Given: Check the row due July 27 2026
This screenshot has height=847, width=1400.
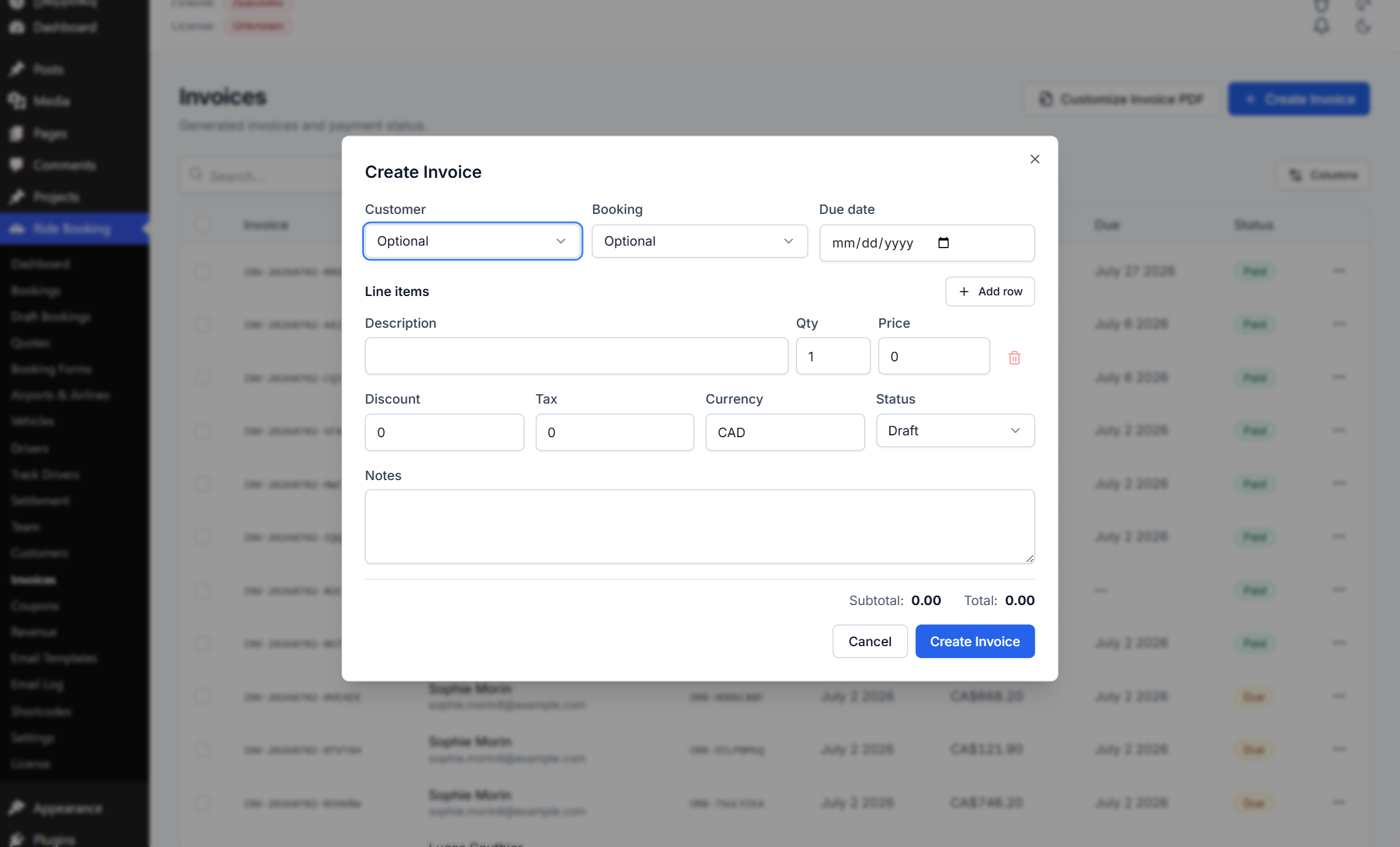Looking at the screenshot, I should point(202,271).
